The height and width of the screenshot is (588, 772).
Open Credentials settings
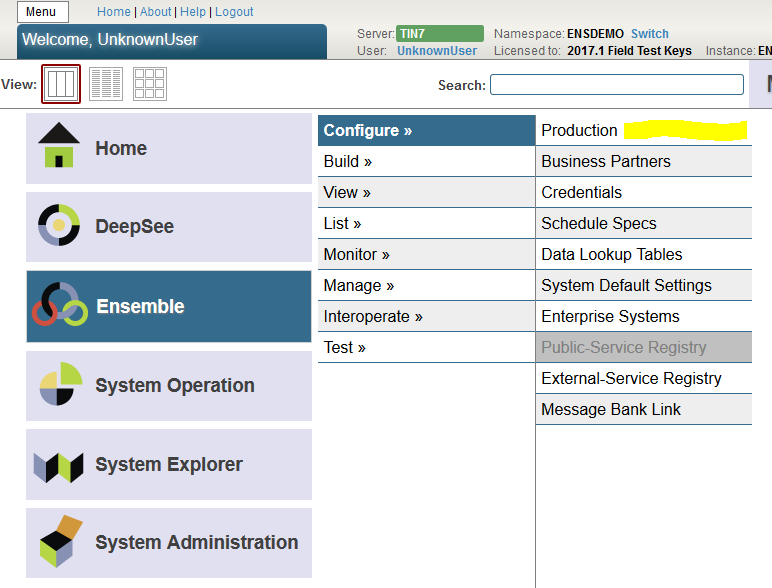point(644,193)
